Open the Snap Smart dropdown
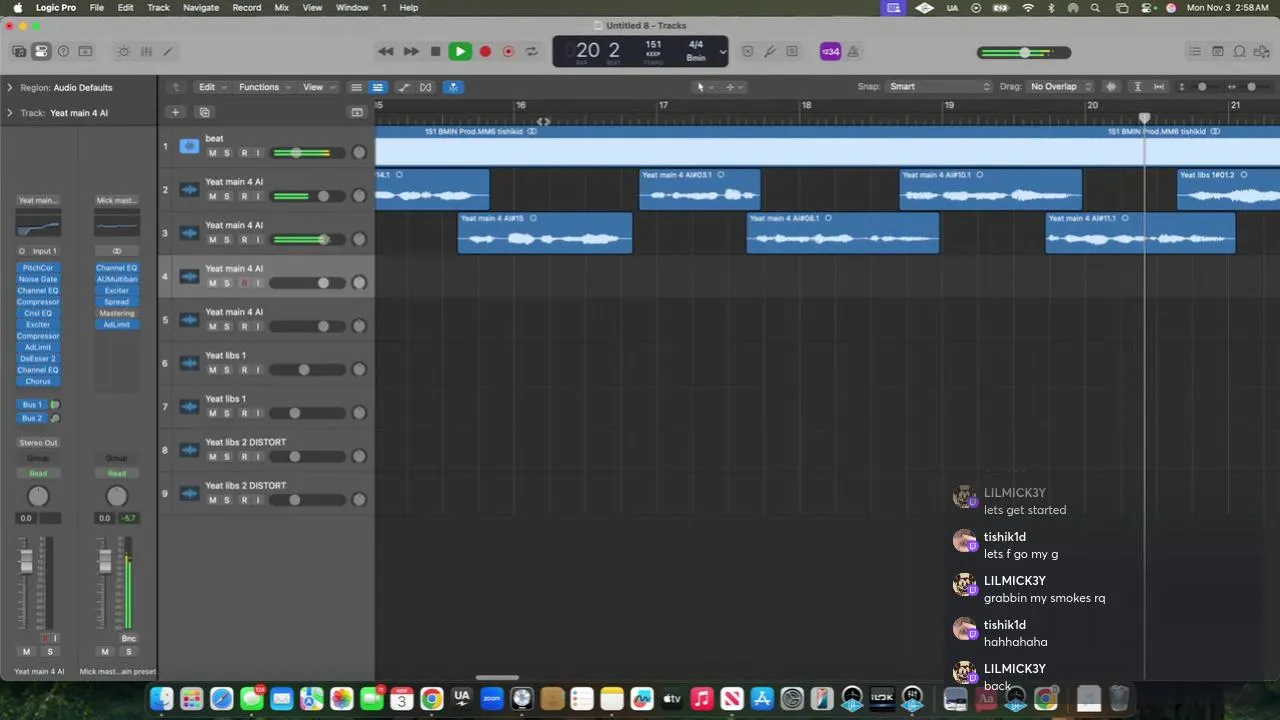The width and height of the screenshot is (1280, 720). tap(939, 87)
